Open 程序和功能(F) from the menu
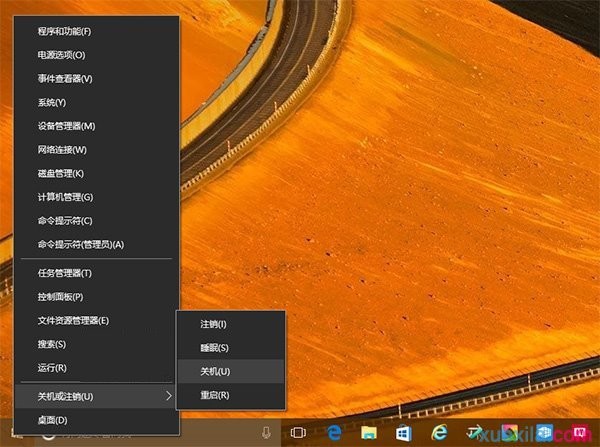Image resolution: width=600 pixels, height=447 pixels. tap(65, 31)
